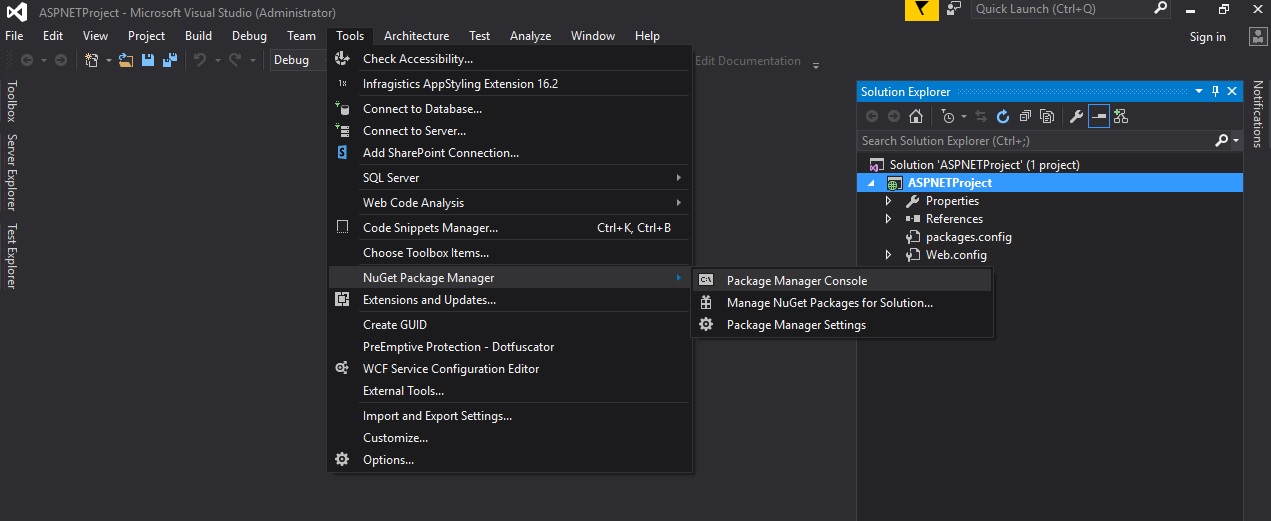Toggle auto-hide pin on Solution Explorer
The image size is (1271, 521).
point(1216,91)
